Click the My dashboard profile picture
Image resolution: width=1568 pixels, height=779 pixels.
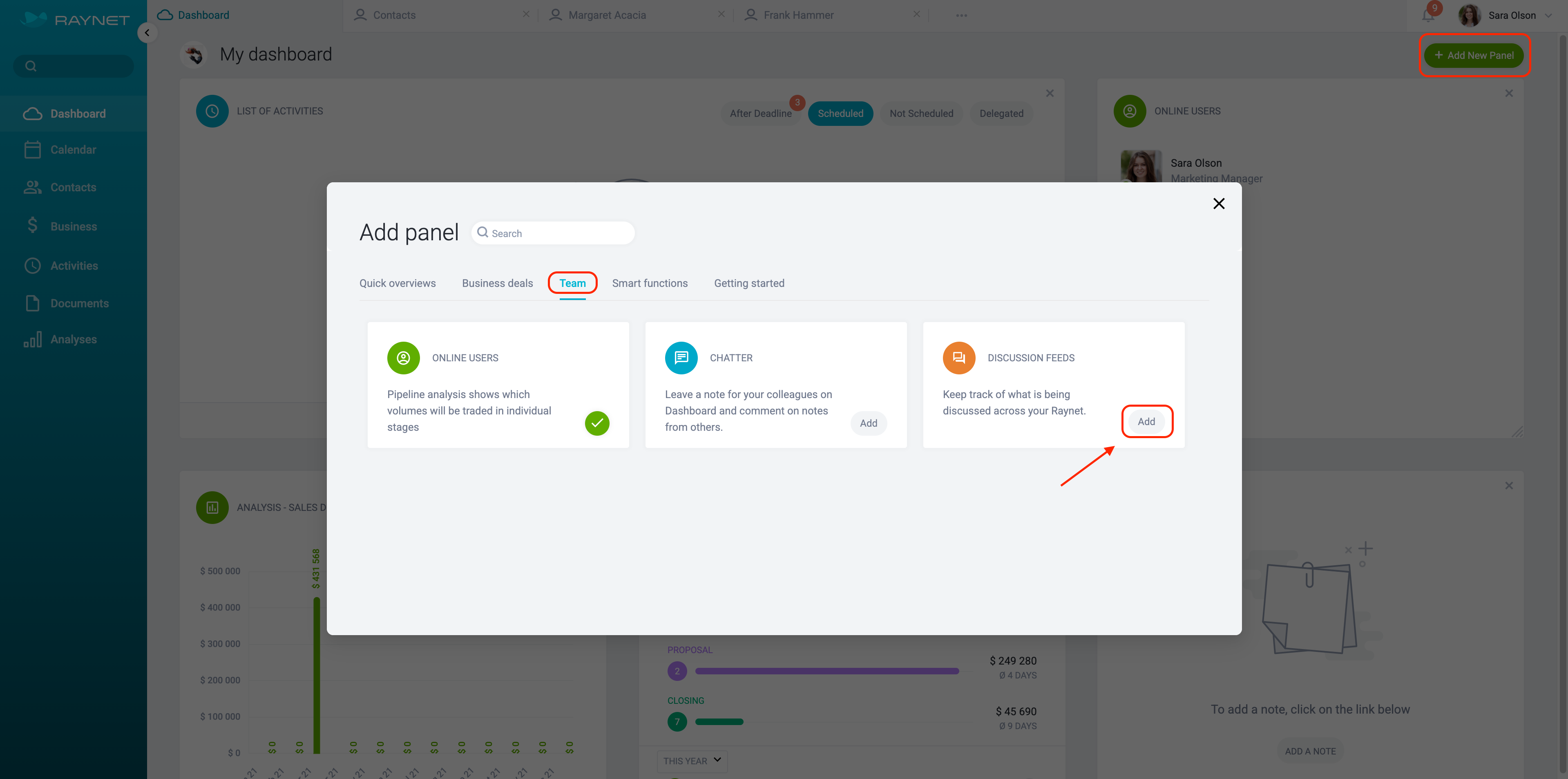tap(194, 55)
